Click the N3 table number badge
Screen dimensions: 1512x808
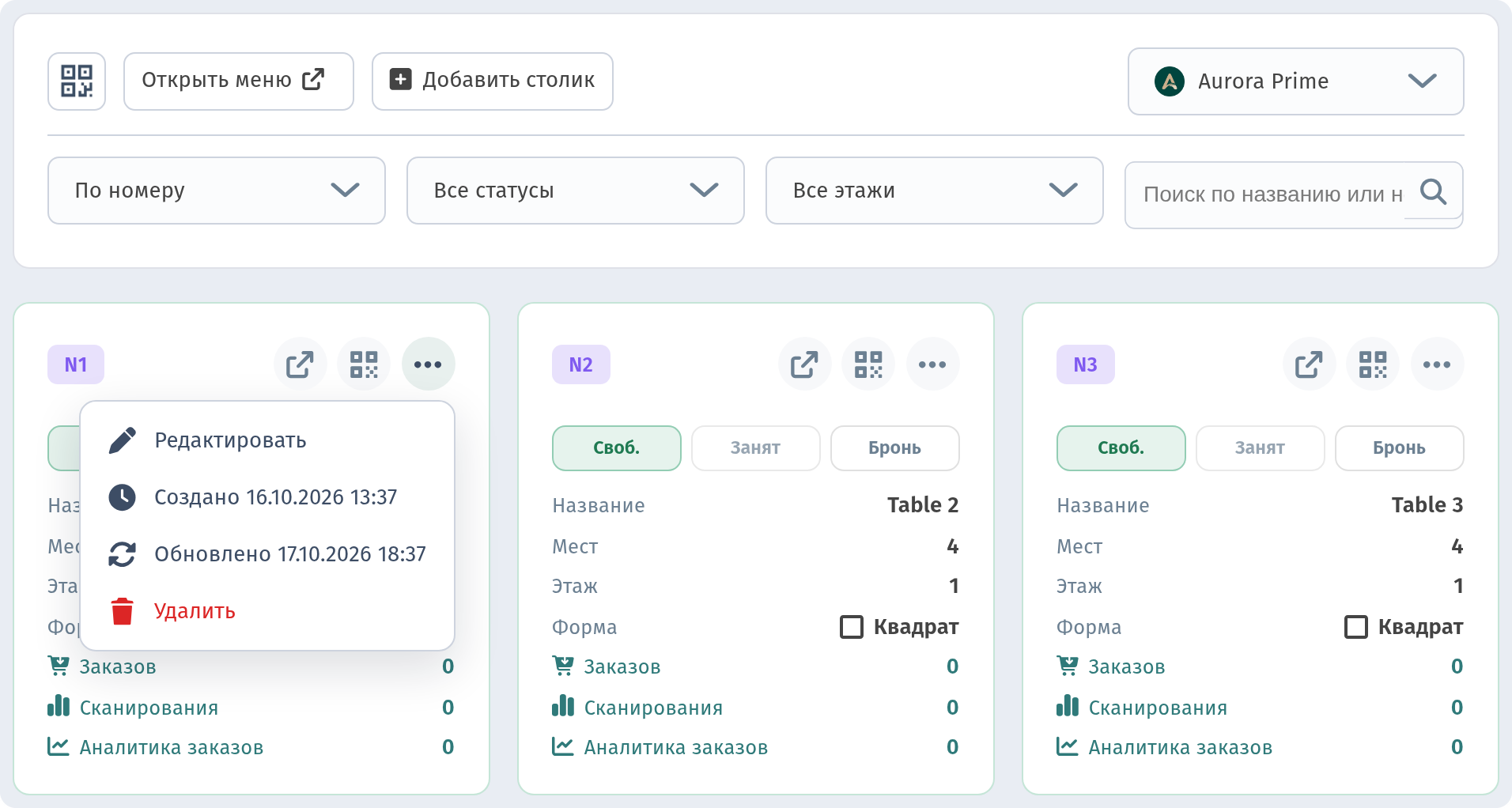pos(1086,364)
